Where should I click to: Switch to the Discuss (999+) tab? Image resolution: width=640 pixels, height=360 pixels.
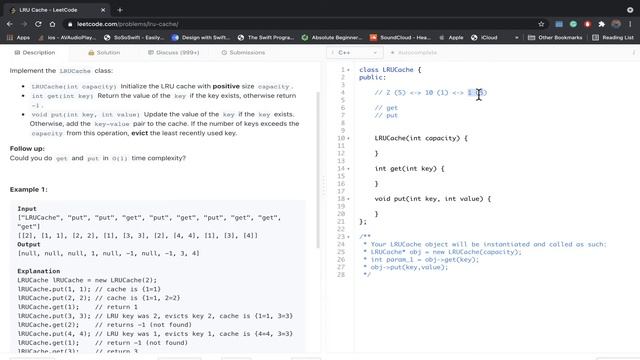(x=173, y=53)
